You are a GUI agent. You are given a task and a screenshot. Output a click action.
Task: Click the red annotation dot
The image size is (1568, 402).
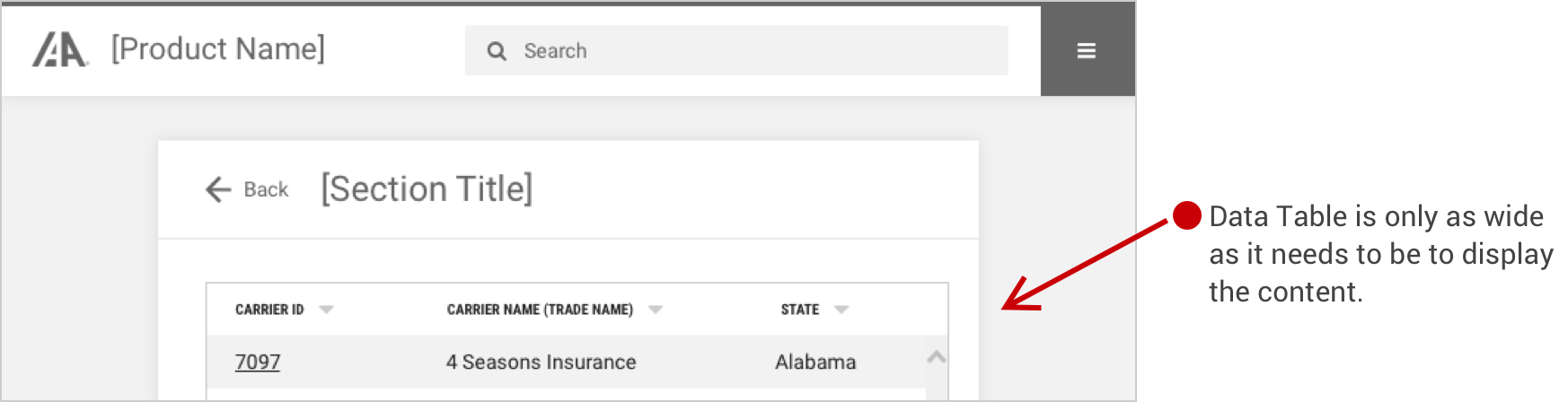click(1186, 215)
